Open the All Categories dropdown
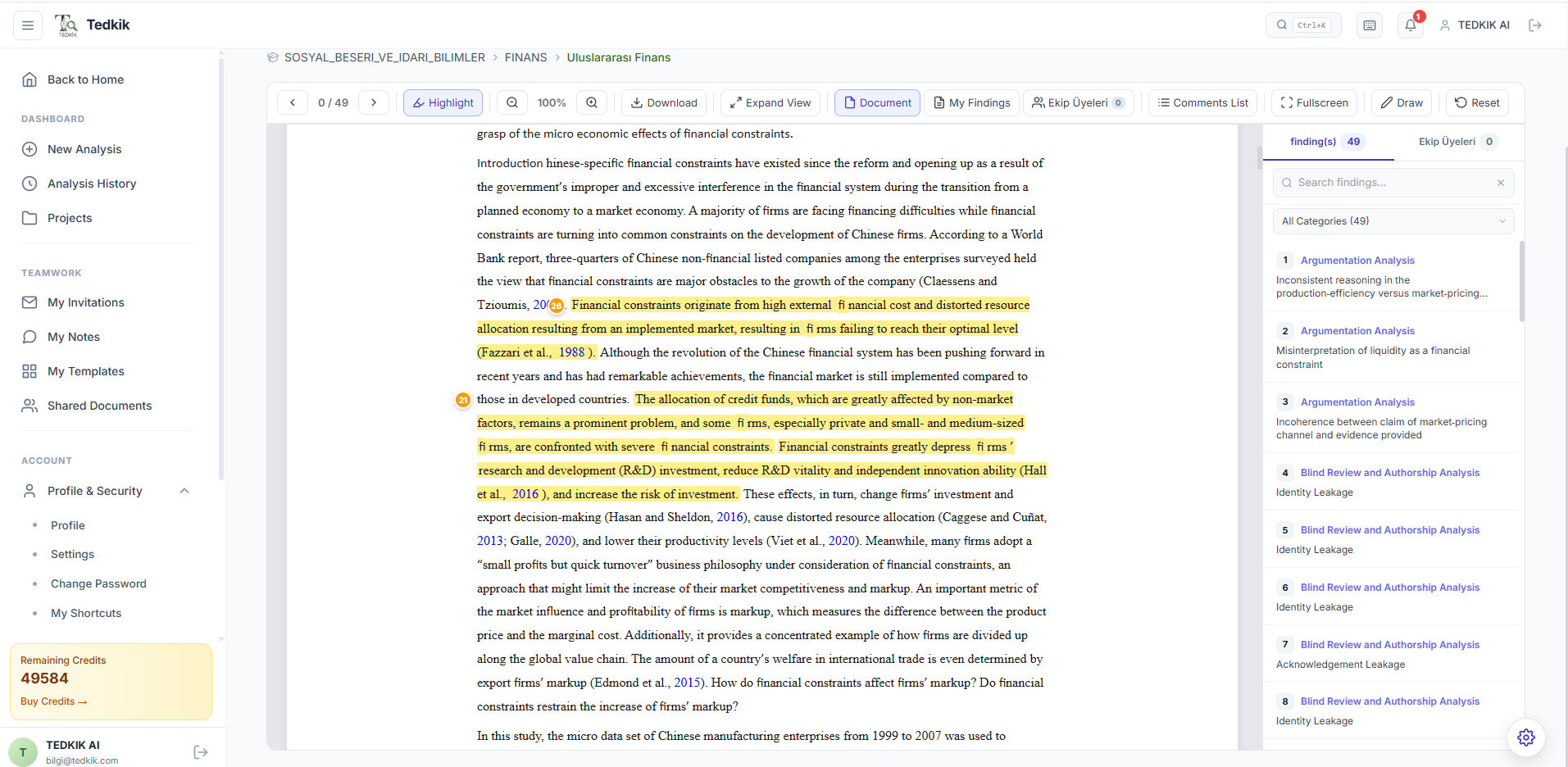The image size is (1568, 767). (1393, 221)
